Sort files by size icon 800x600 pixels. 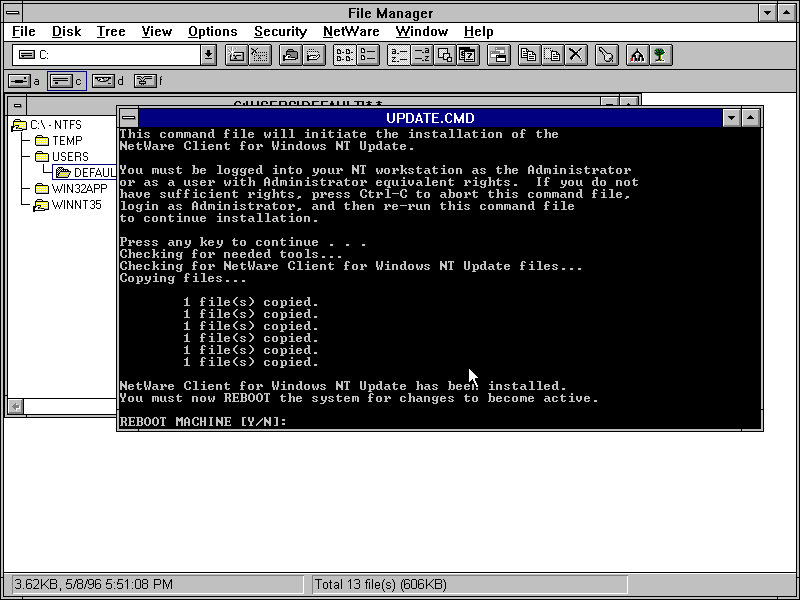(x=445, y=55)
